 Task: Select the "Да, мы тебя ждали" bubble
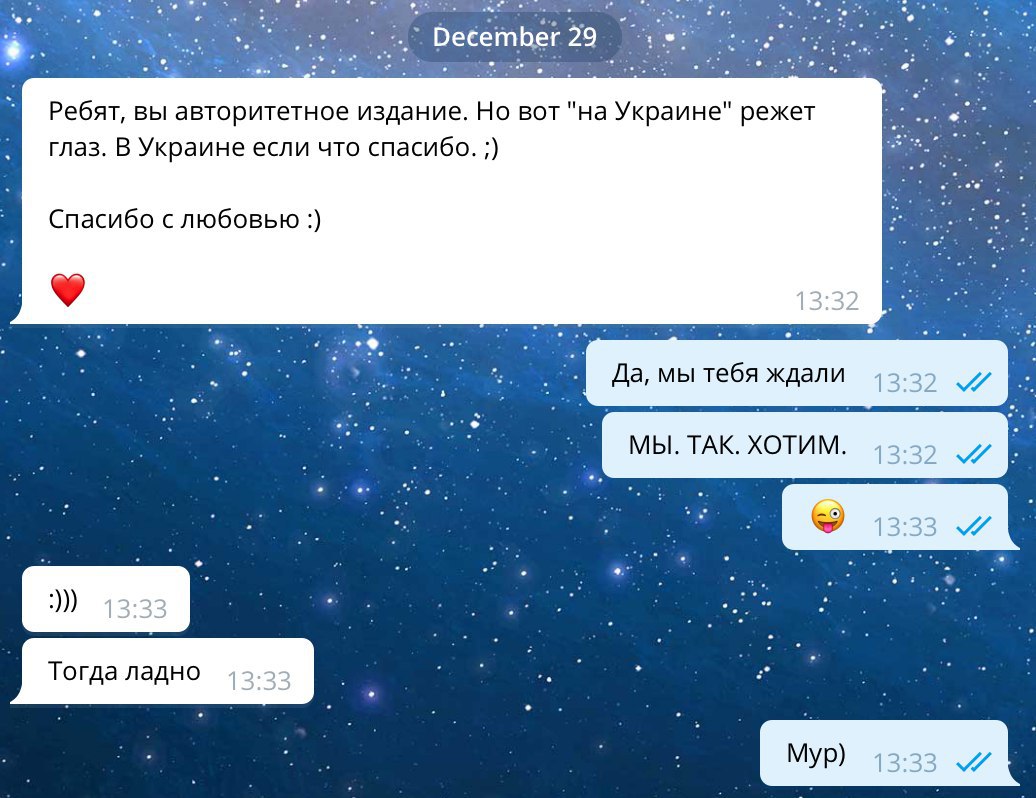point(796,373)
